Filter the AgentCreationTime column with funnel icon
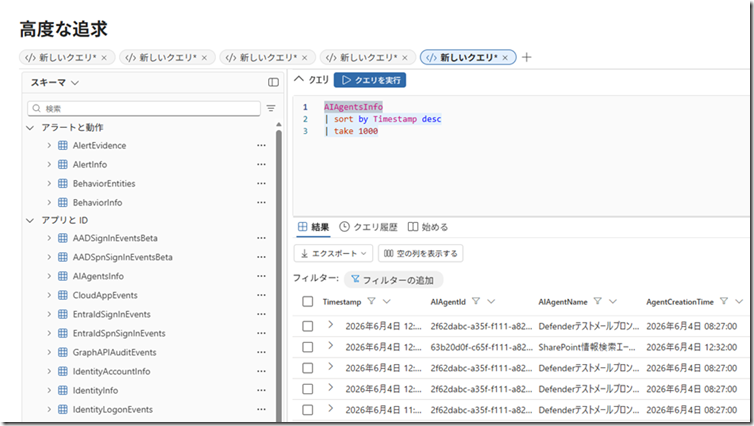The height and width of the screenshot is (426, 754). 724,301
